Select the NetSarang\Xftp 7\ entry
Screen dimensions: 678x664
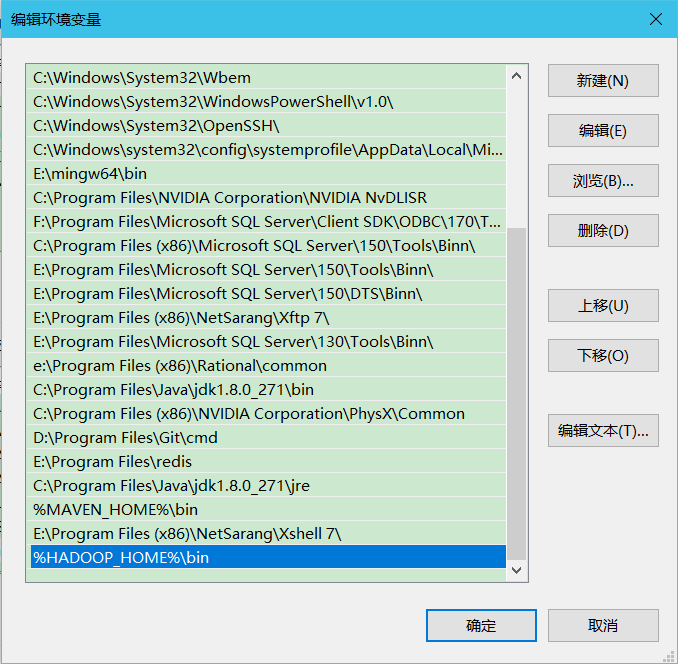pyautogui.click(x=266, y=318)
